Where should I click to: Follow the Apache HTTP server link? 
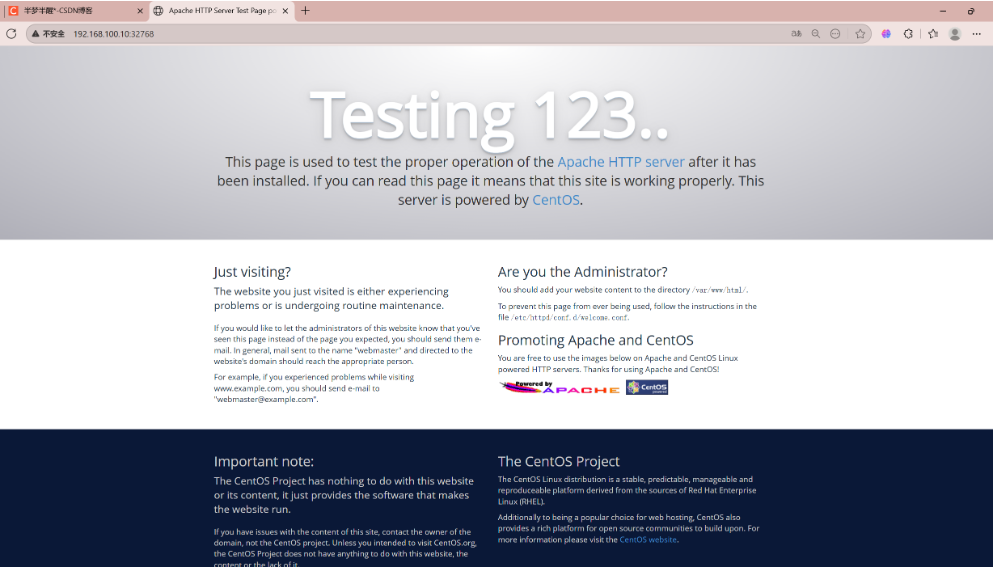(x=621, y=162)
